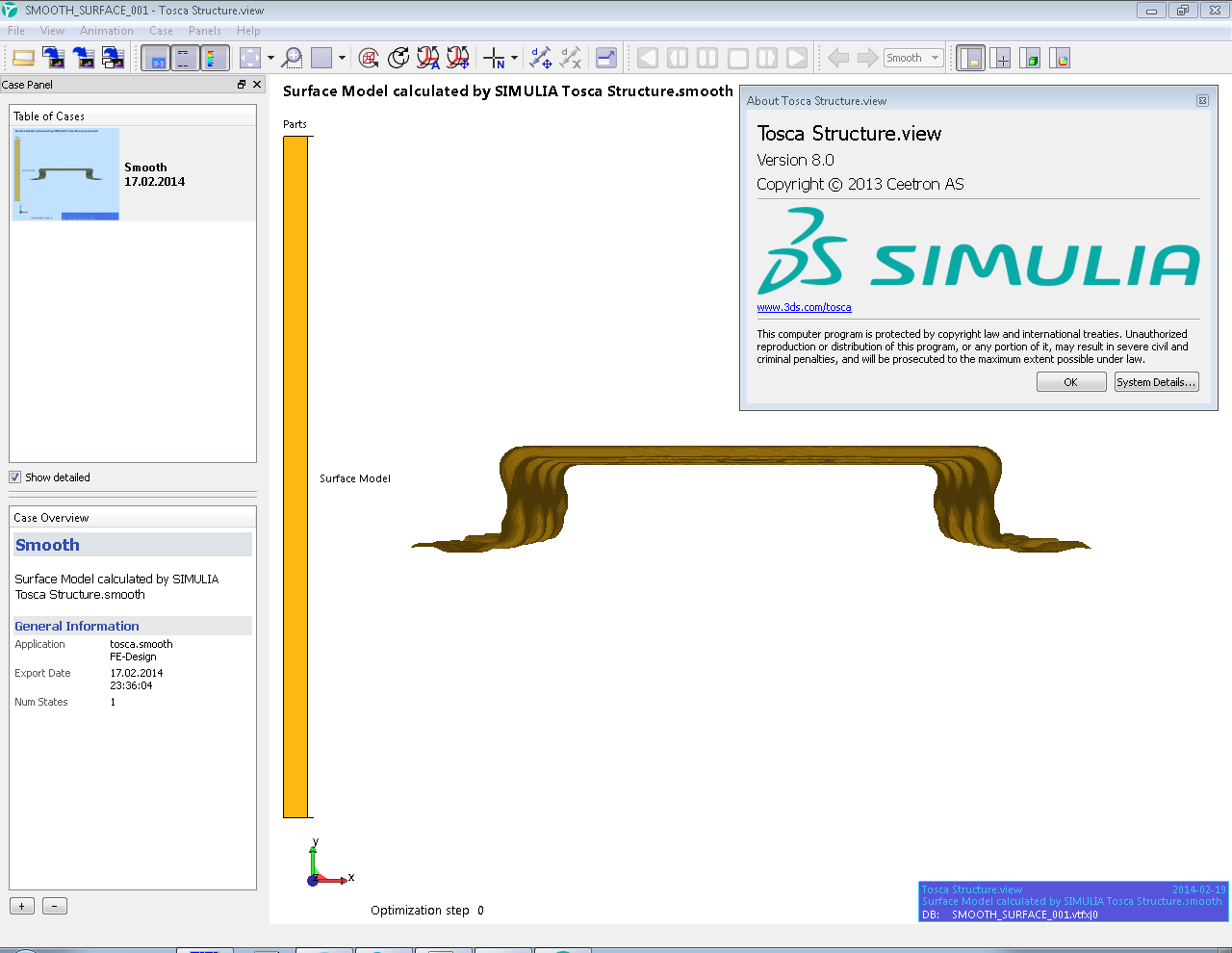Image resolution: width=1232 pixels, height=953 pixels.
Task: Click the 'Surface Model' part label
Action: coord(355,478)
